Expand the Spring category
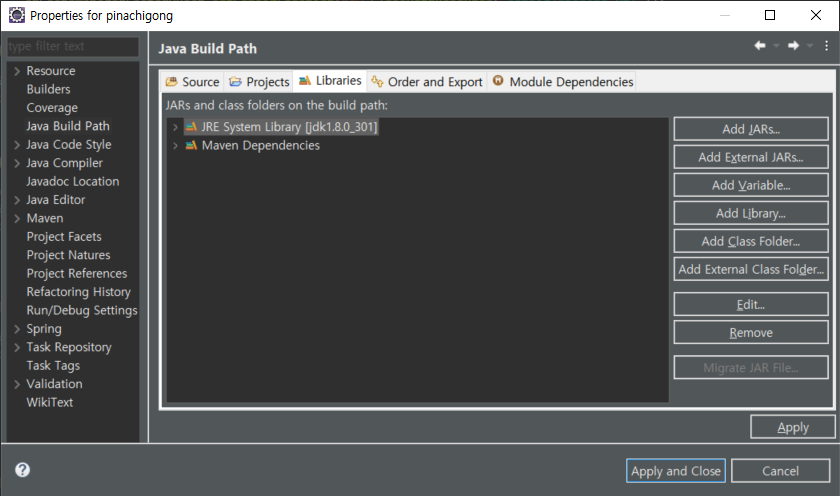840x496 pixels. pyautogui.click(x=17, y=329)
